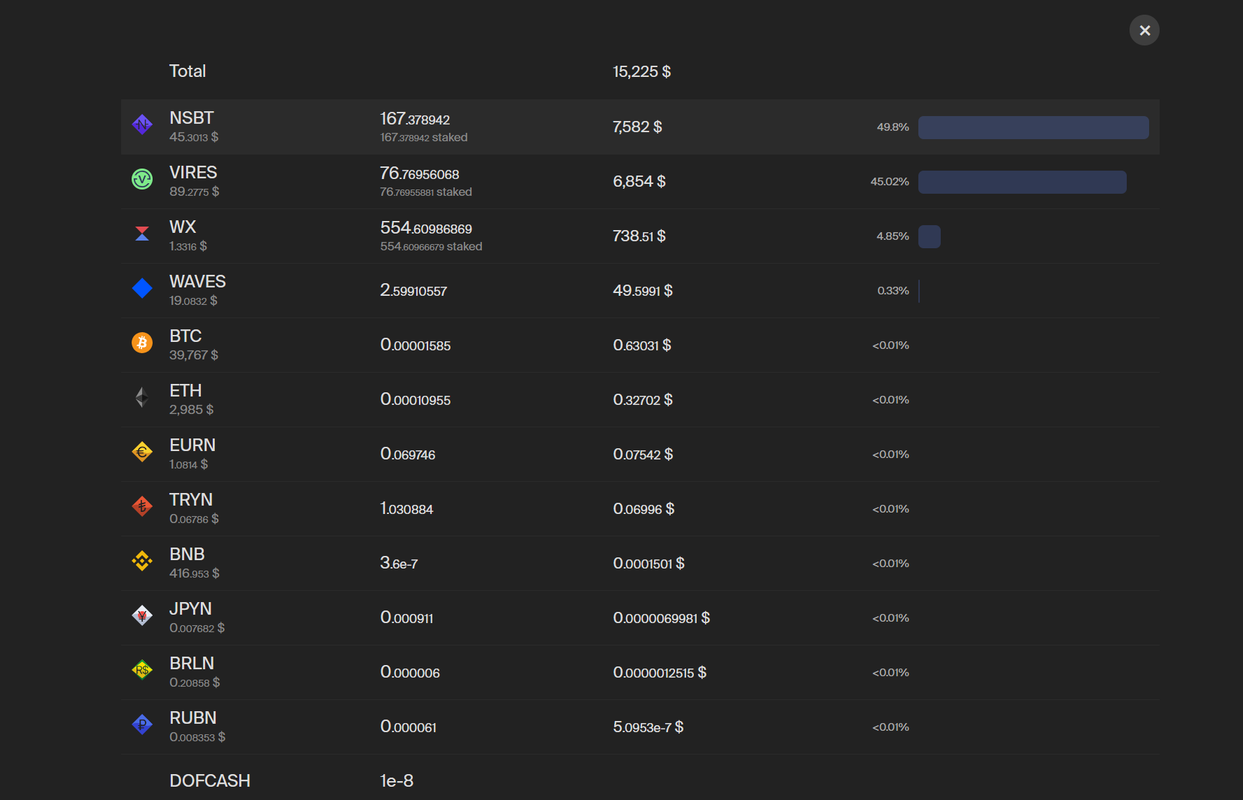Select the ETH token name
The width and height of the screenshot is (1243, 800).
[x=186, y=391]
